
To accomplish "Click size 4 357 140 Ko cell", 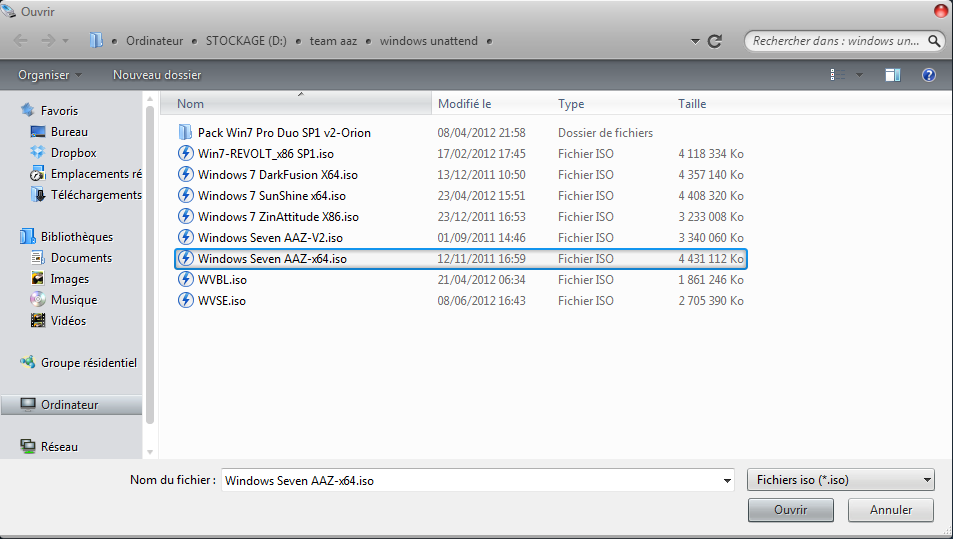I will point(711,175).
